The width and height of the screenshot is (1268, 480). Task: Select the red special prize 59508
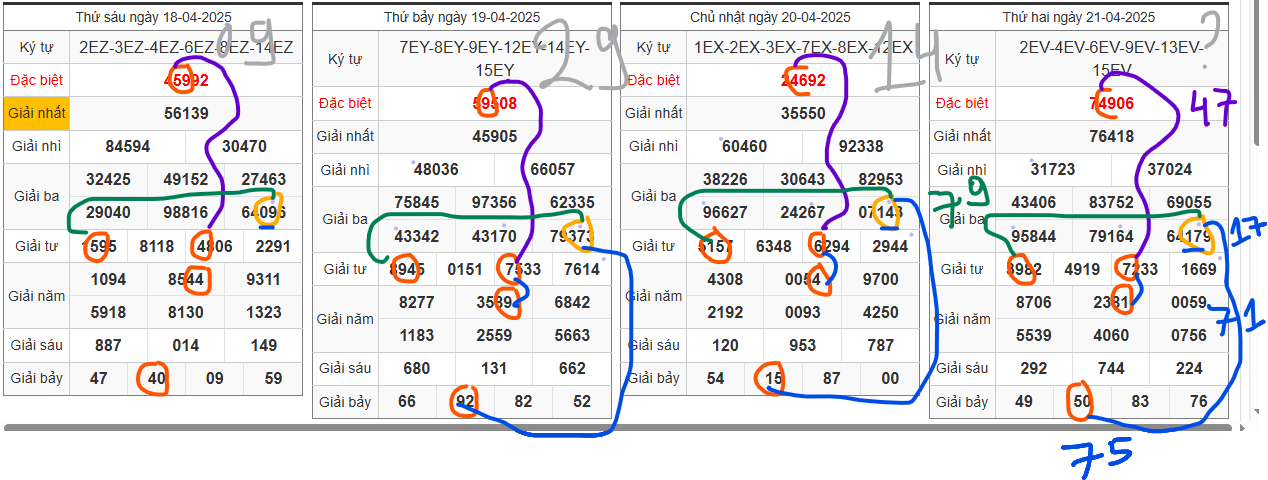tap(494, 103)
